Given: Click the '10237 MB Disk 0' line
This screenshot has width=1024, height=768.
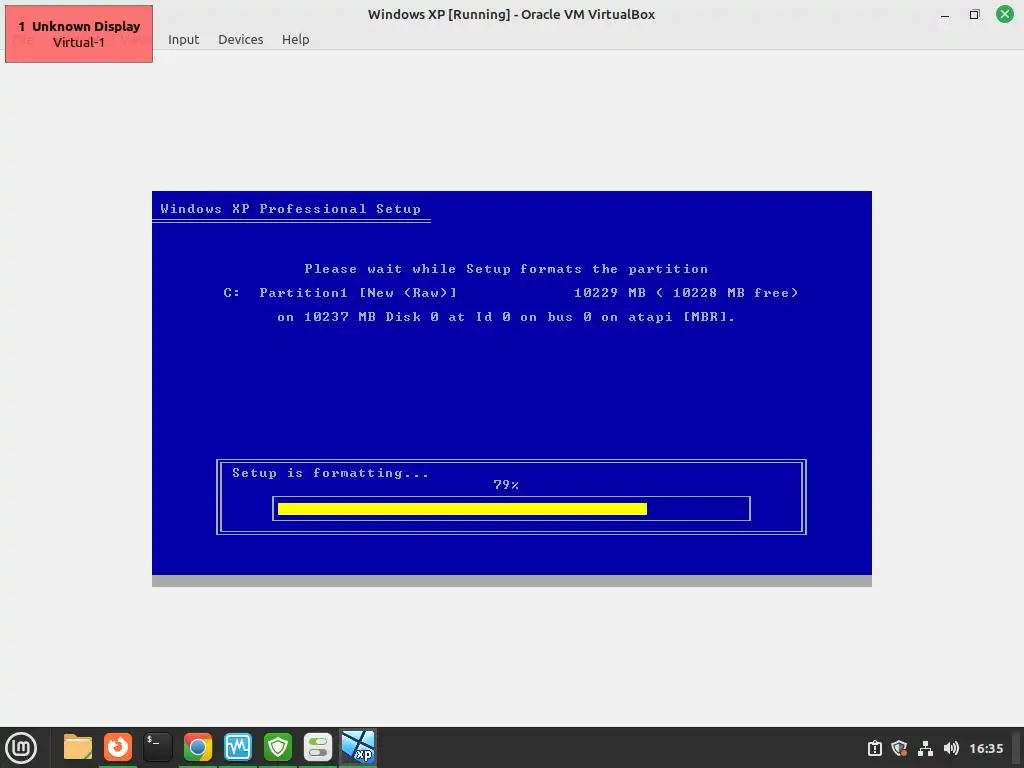Looking at the screenshot, I should 506,317.
